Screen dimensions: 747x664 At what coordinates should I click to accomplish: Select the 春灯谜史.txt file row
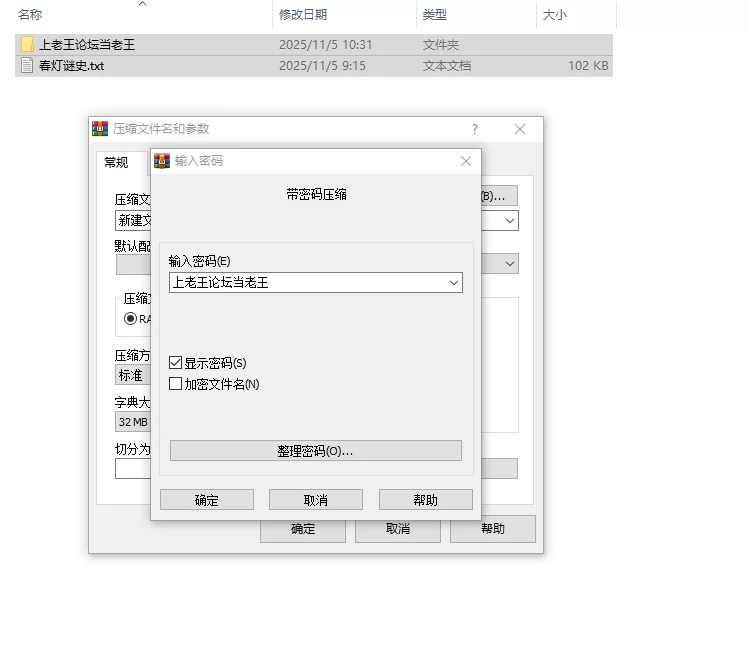pos(314,66)
